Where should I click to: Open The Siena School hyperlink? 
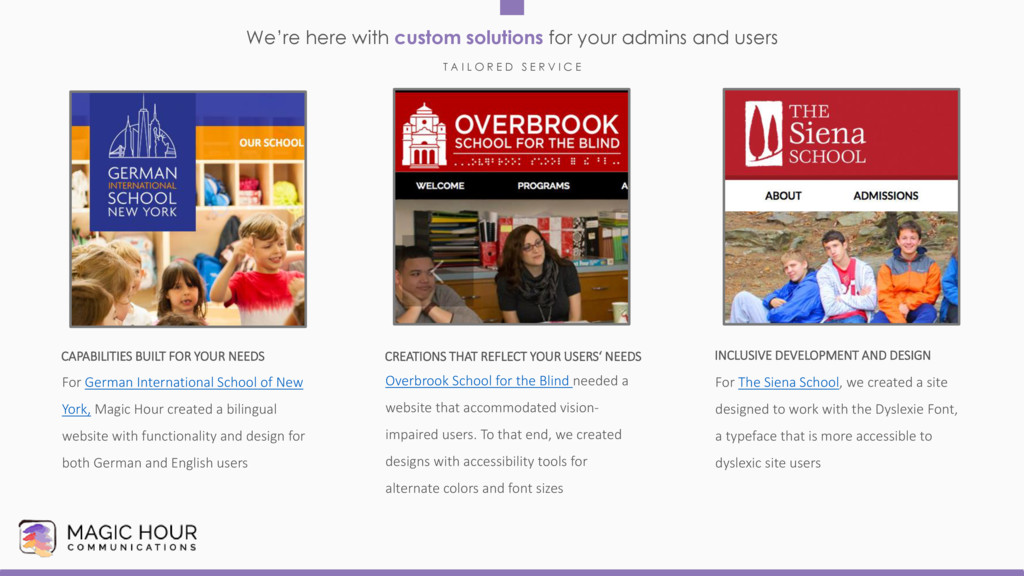pos(788,383)
